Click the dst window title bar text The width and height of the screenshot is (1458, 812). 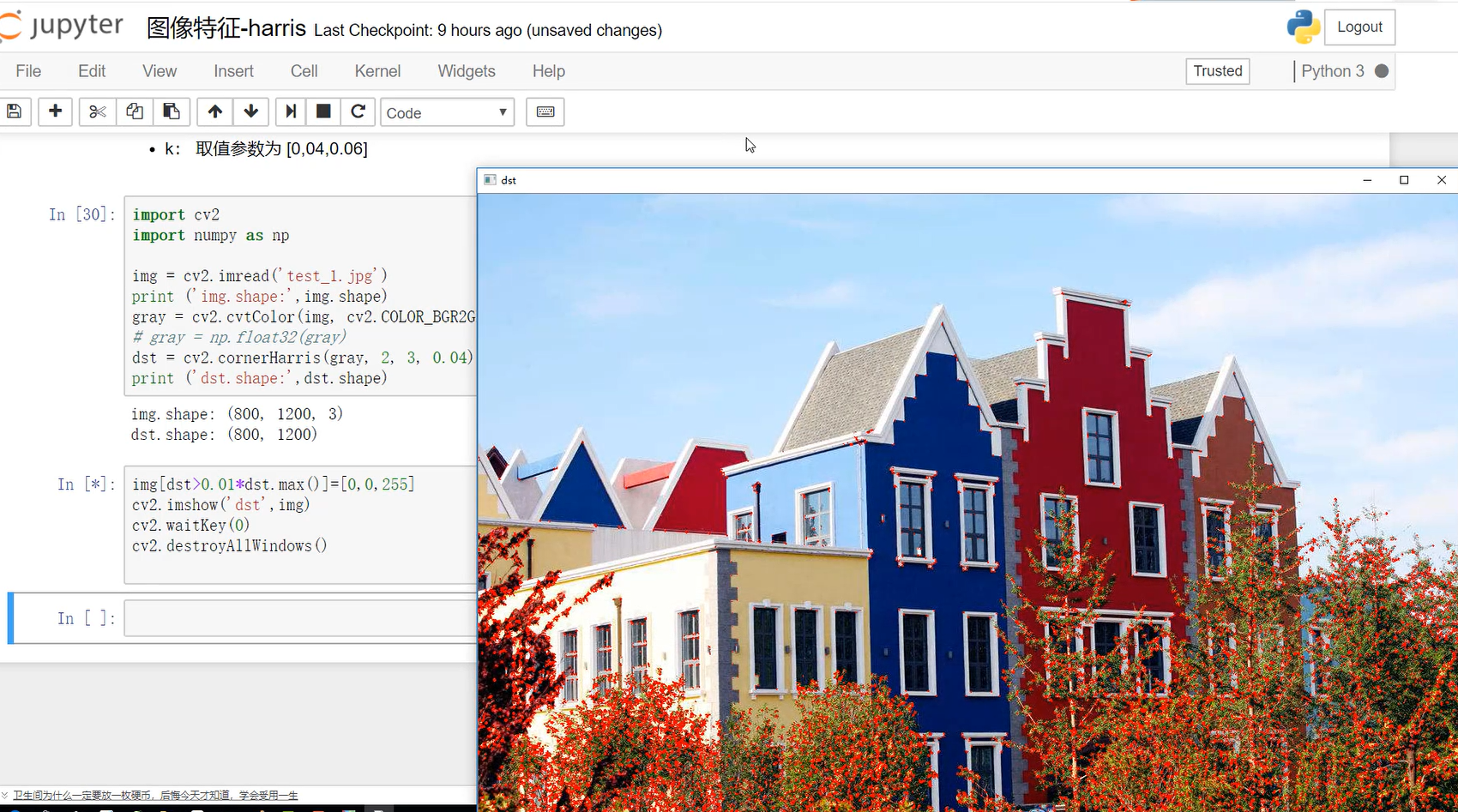509,180
